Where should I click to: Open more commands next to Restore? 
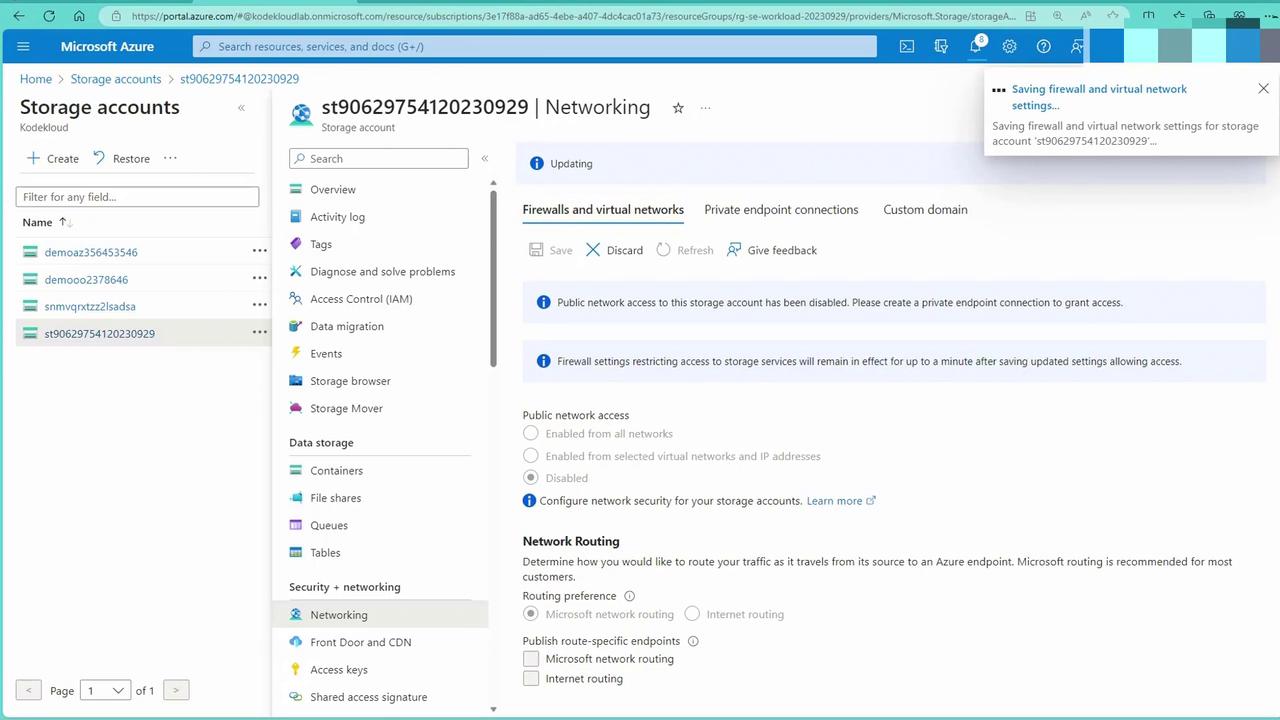click(x=170, y=158)
